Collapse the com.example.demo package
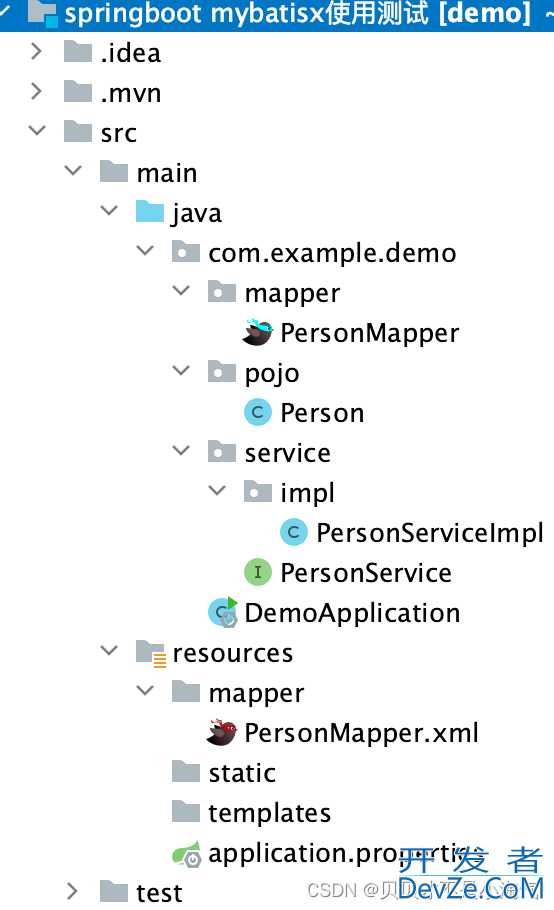Viewport: 554px width, 910px height. click(x=145, y=251)
